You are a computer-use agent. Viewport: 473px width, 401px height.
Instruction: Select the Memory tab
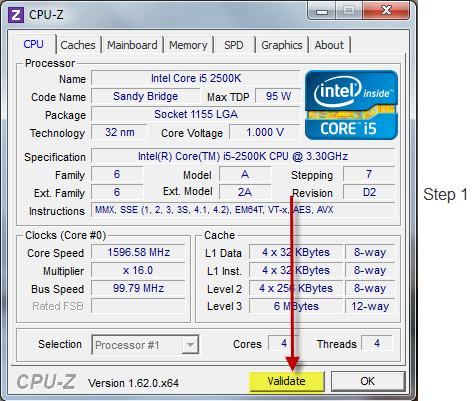(x=188, y=45)
